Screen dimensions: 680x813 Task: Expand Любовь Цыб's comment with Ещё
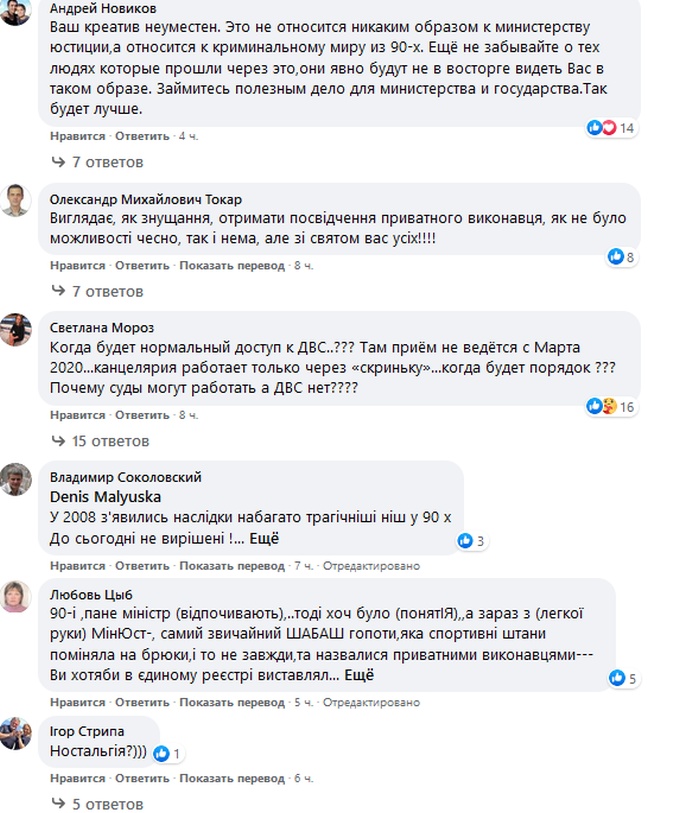coord(359,675)
